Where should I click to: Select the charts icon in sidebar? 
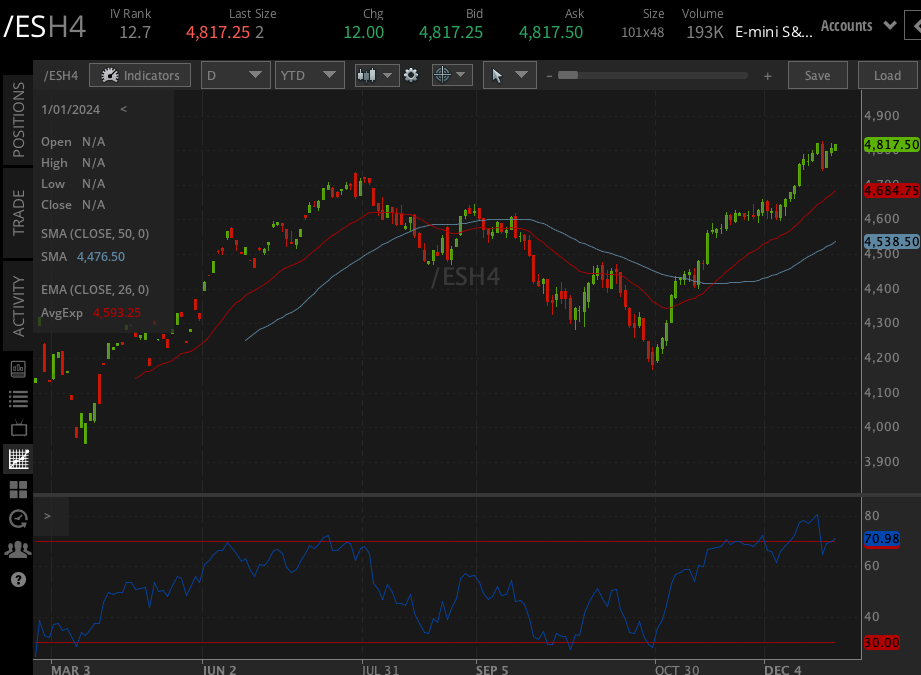18,459
